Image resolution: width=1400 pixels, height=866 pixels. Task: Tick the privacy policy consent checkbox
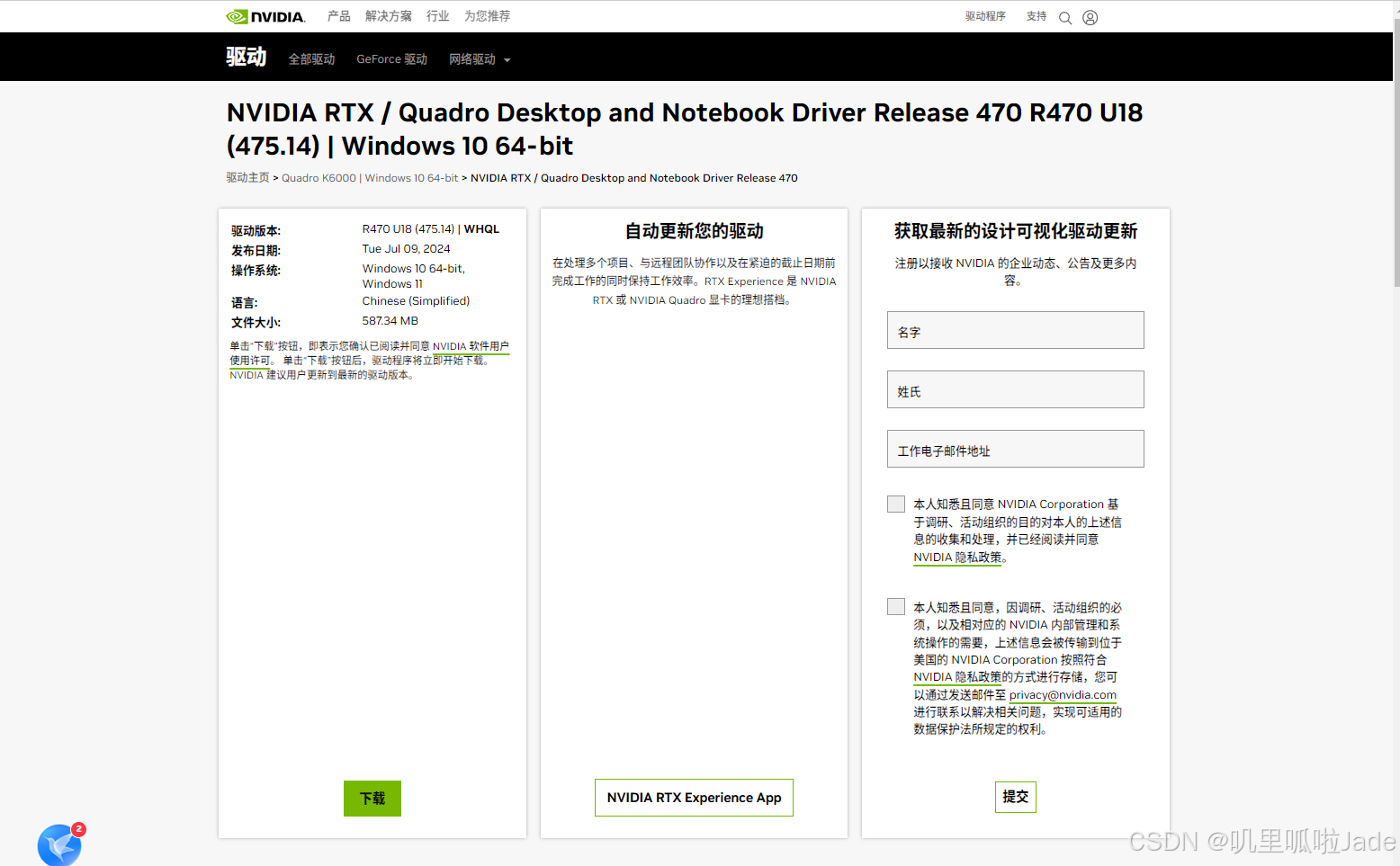[896, 504]
